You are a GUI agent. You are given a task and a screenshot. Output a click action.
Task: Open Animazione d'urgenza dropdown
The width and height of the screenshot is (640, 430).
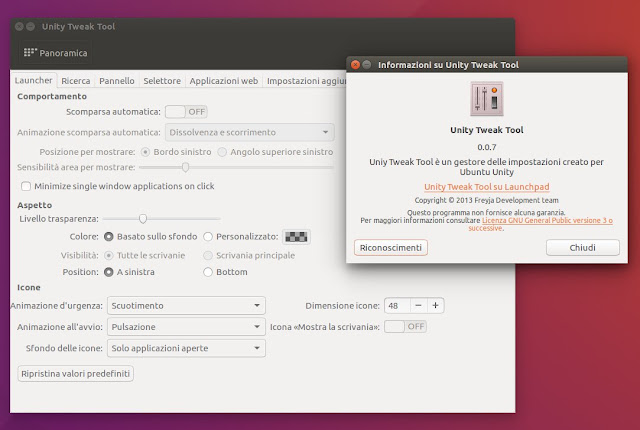coord(186,306)
